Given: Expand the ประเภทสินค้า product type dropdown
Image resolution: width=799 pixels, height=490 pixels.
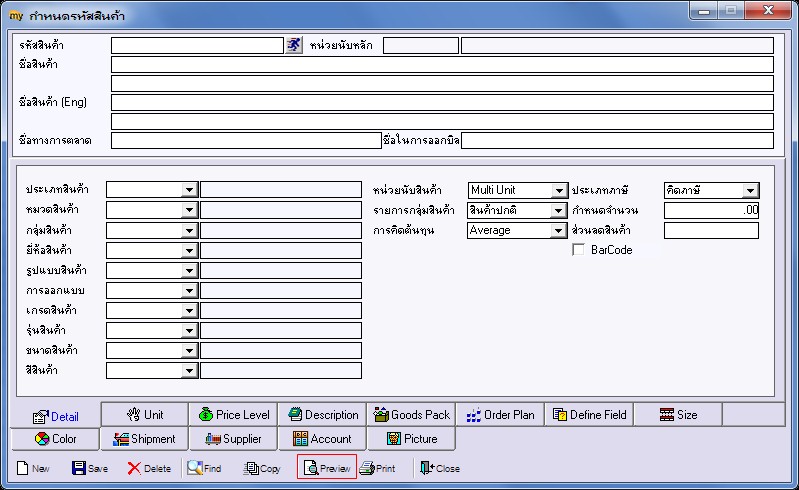Looking at the screenshot, I should click(x=189, y=189).
